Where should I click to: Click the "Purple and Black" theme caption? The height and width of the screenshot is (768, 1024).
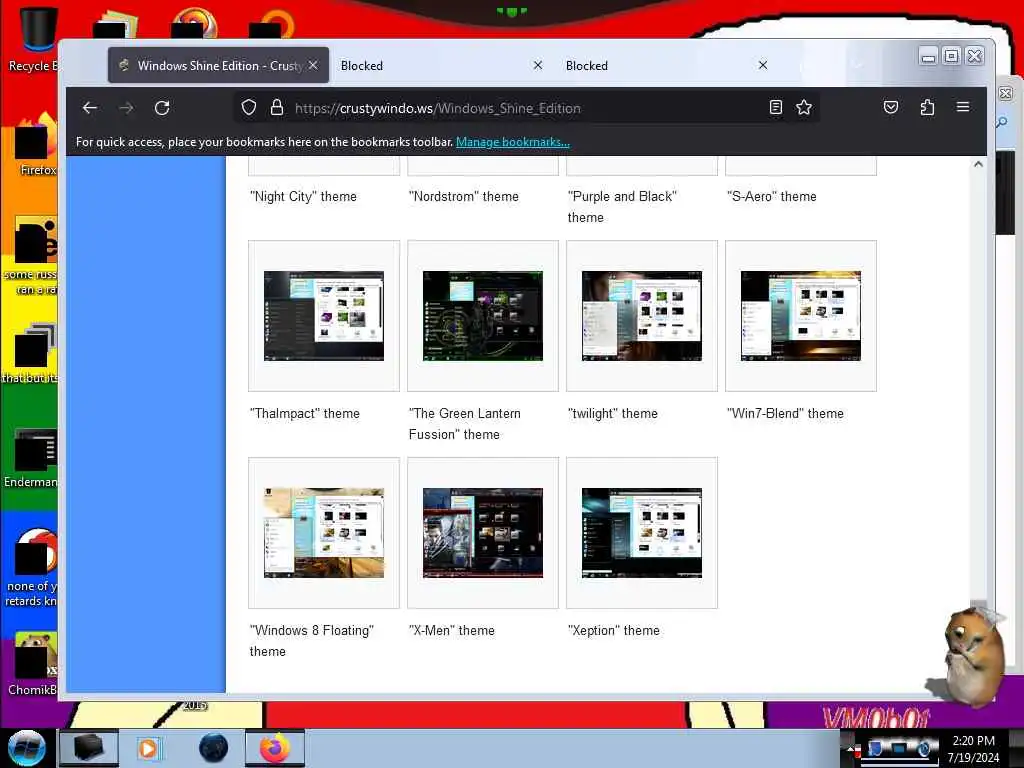coord(622,206)
